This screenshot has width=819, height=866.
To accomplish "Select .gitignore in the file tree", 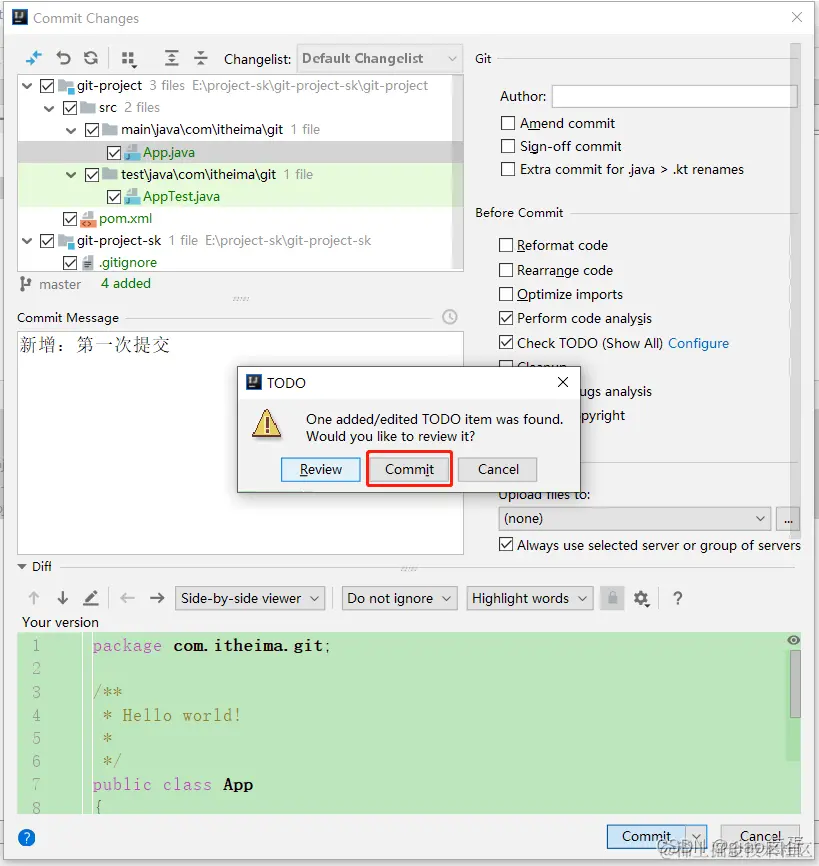I will [128, 263].
